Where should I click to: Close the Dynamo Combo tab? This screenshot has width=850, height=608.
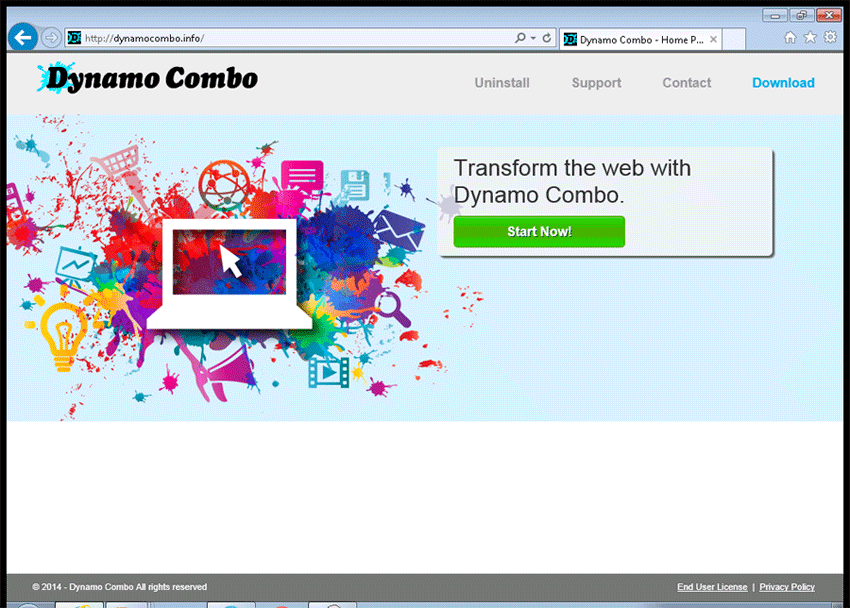pos(712,38)
